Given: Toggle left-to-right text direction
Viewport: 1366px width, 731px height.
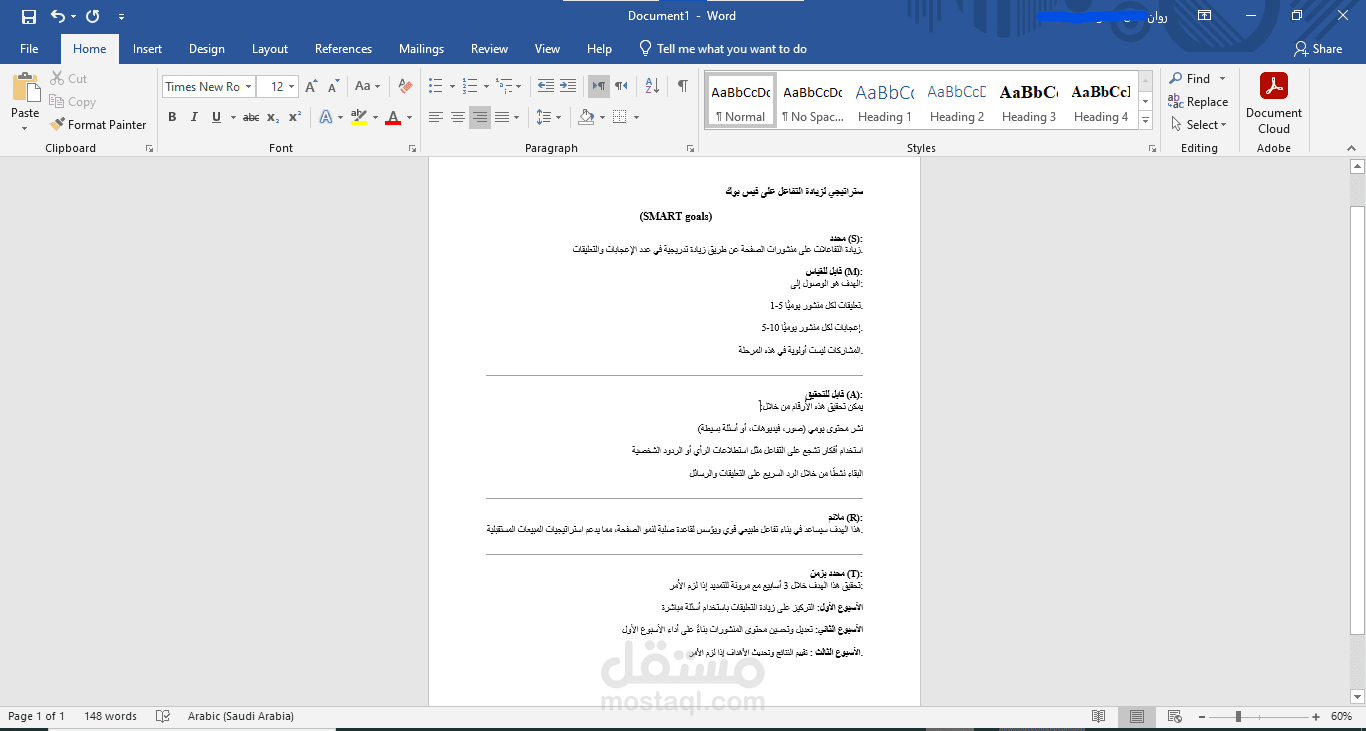Looking at the screenshot, I should (x=599, y=87).
